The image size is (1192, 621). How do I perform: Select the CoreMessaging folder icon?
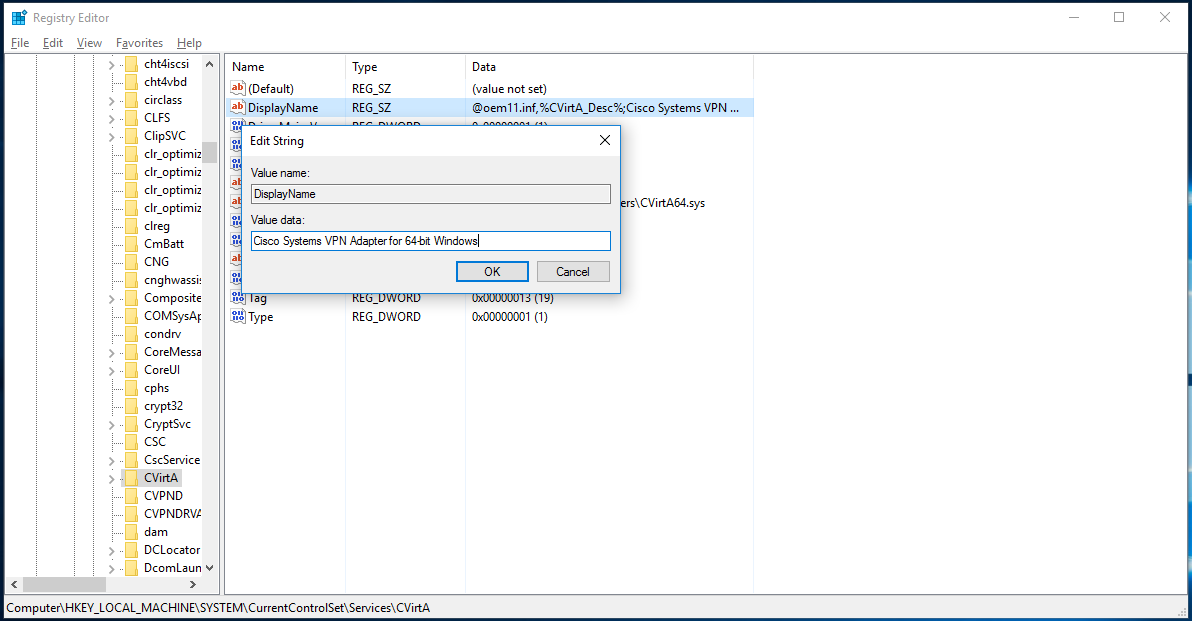[132, 352]
